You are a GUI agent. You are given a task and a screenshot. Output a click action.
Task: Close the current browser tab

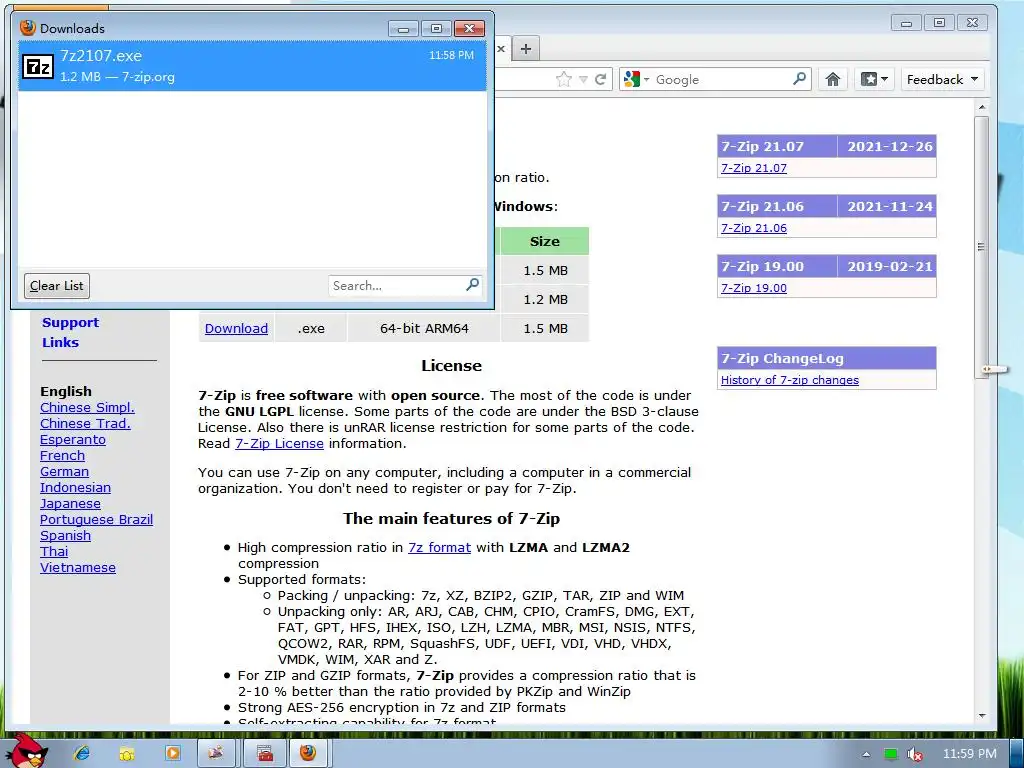[501, 48]
